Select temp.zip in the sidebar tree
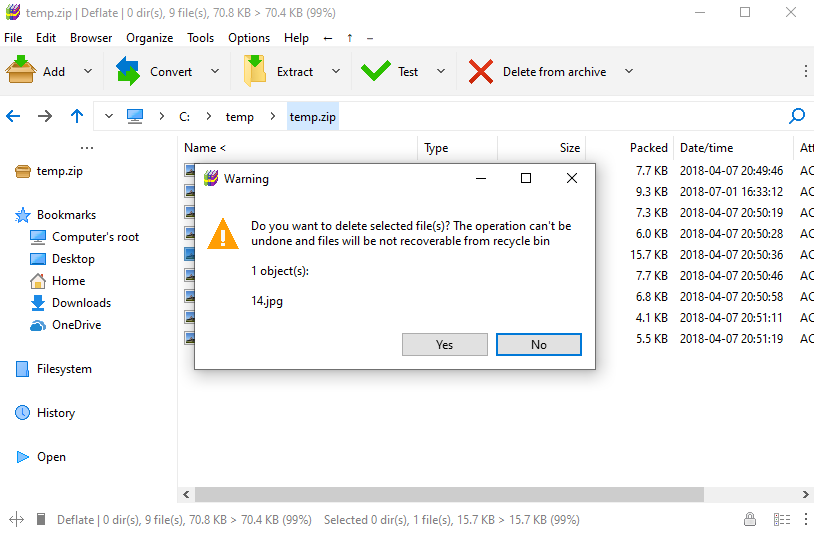This screenshot has height=533, width=814. (49, 171)
